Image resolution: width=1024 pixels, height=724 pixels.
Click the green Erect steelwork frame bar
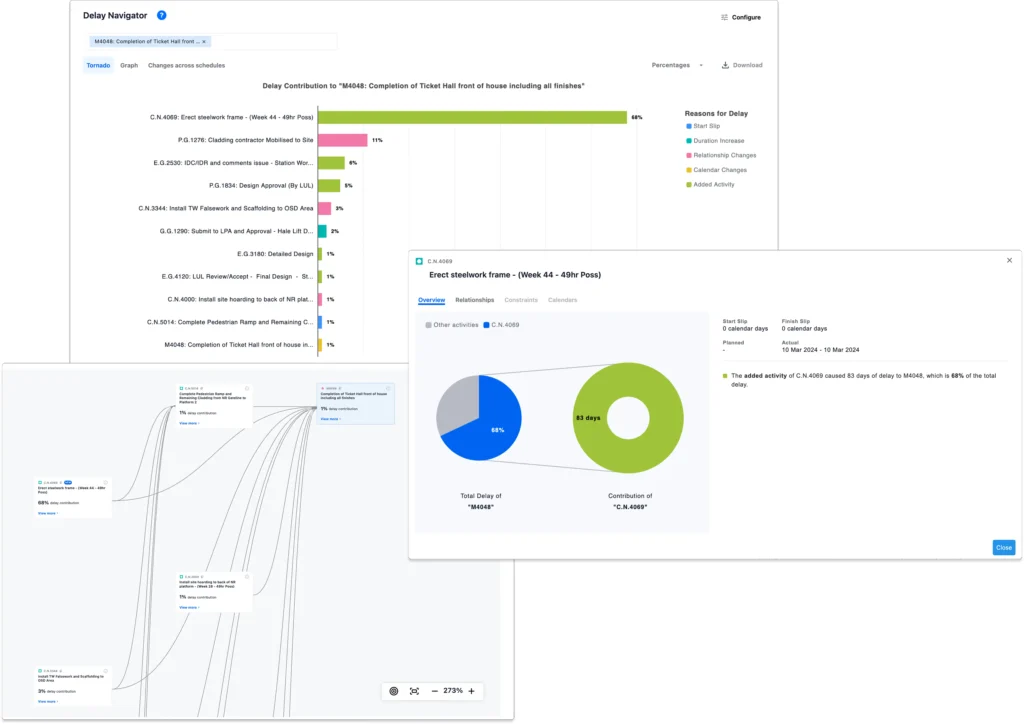click(471, 117)
